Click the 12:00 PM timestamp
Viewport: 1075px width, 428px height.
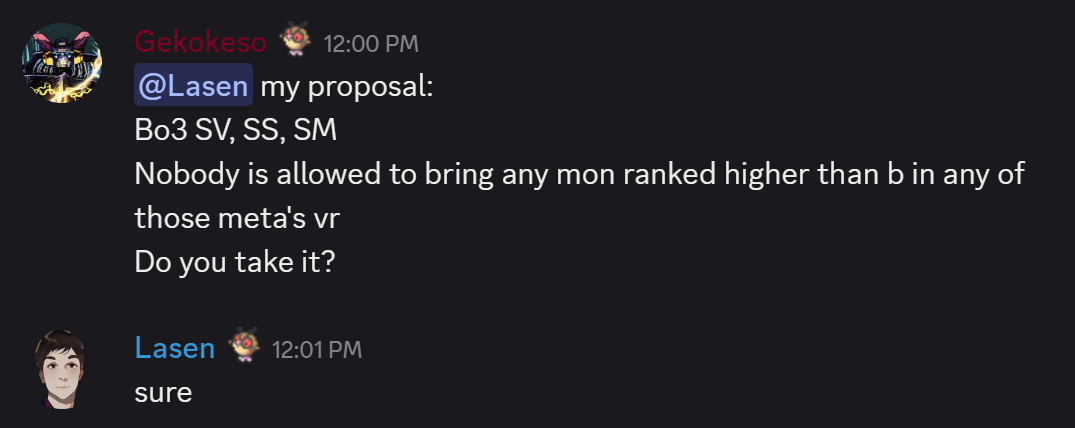click(x=371, y=44)
